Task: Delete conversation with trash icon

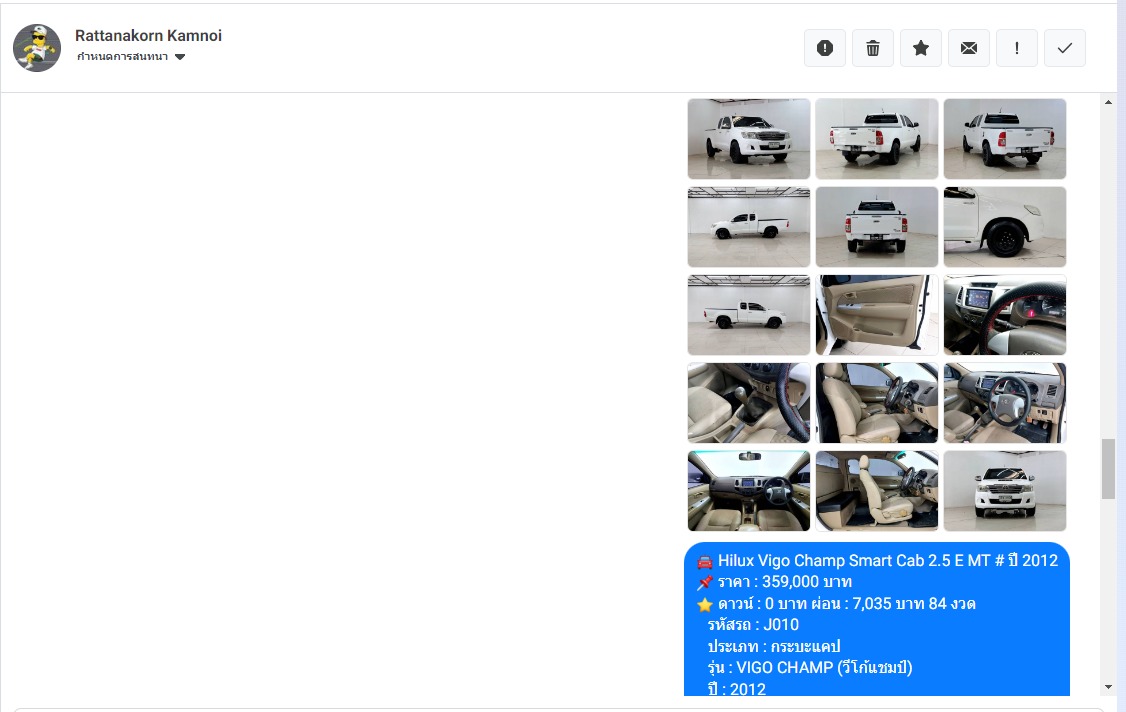Action: (x=873, y=48)
